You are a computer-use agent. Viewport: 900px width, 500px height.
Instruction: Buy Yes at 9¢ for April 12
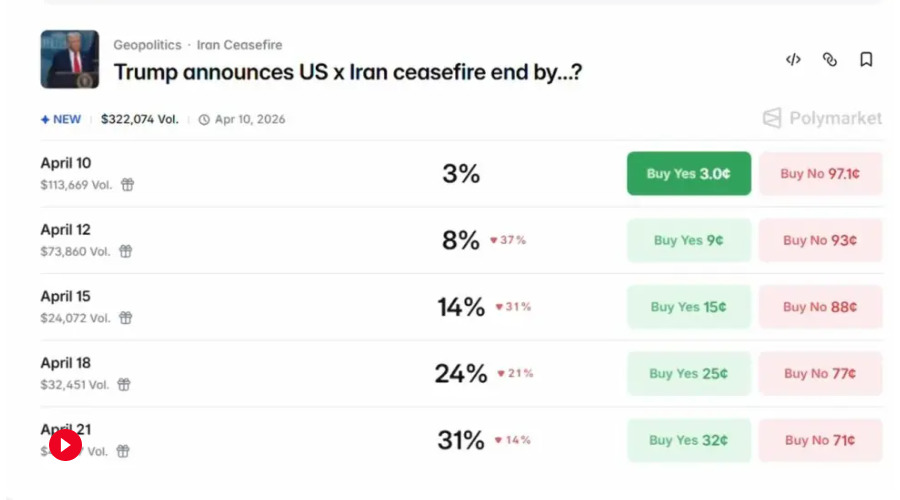[689, 240]
